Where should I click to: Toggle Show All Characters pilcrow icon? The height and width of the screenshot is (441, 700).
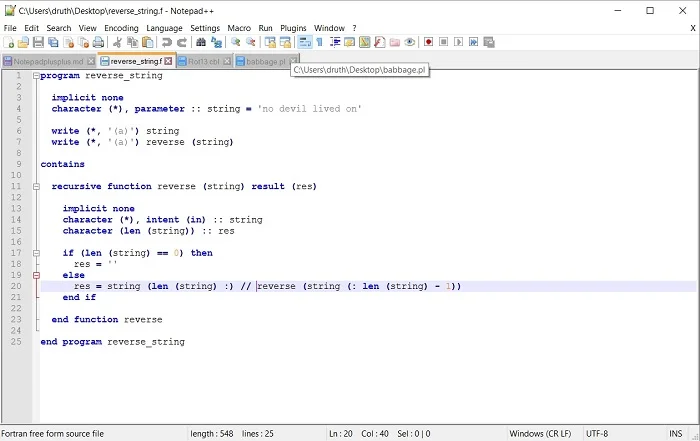pyautogui.click(x=320, y=42)
